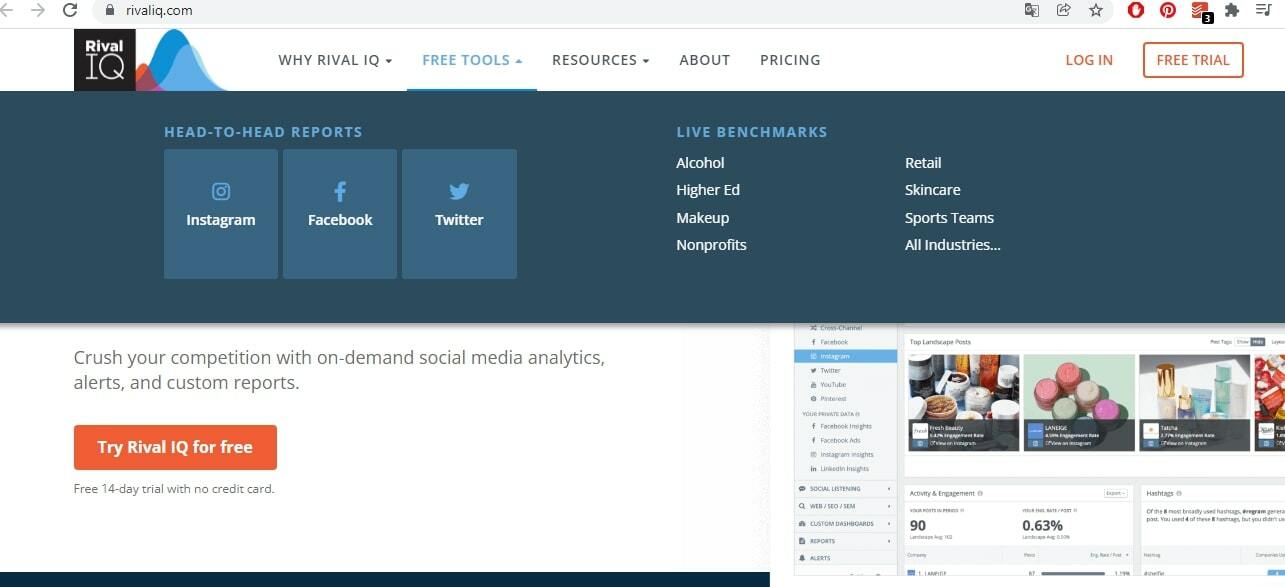The width and height of the screenshot is (1285, 587).
Task: Open the puzzle-piece Extensions menu
Action: pyautogui.click(x=1232, y=10)
